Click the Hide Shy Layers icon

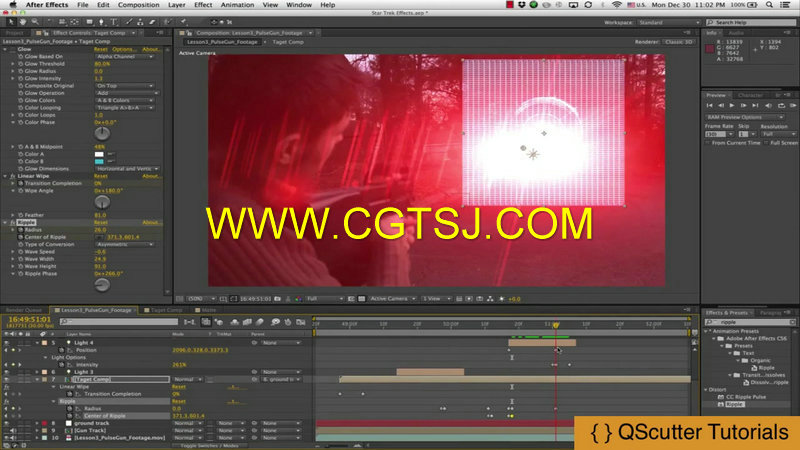tap(234, 322)
